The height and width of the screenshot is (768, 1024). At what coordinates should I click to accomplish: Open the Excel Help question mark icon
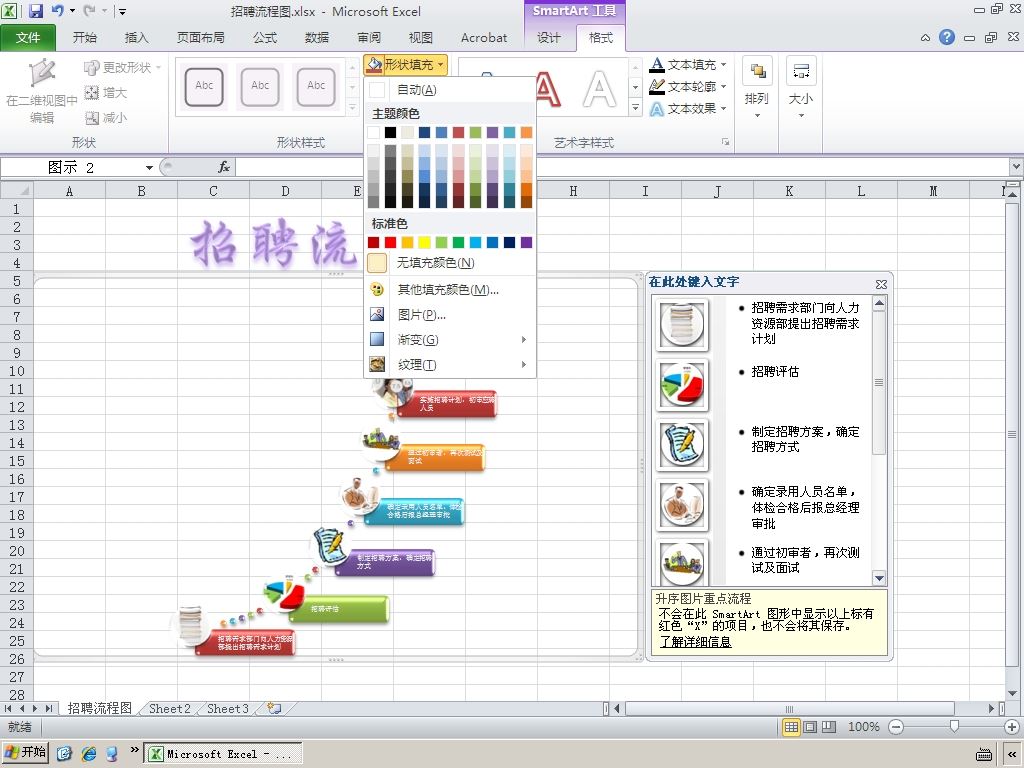[947, 37]
